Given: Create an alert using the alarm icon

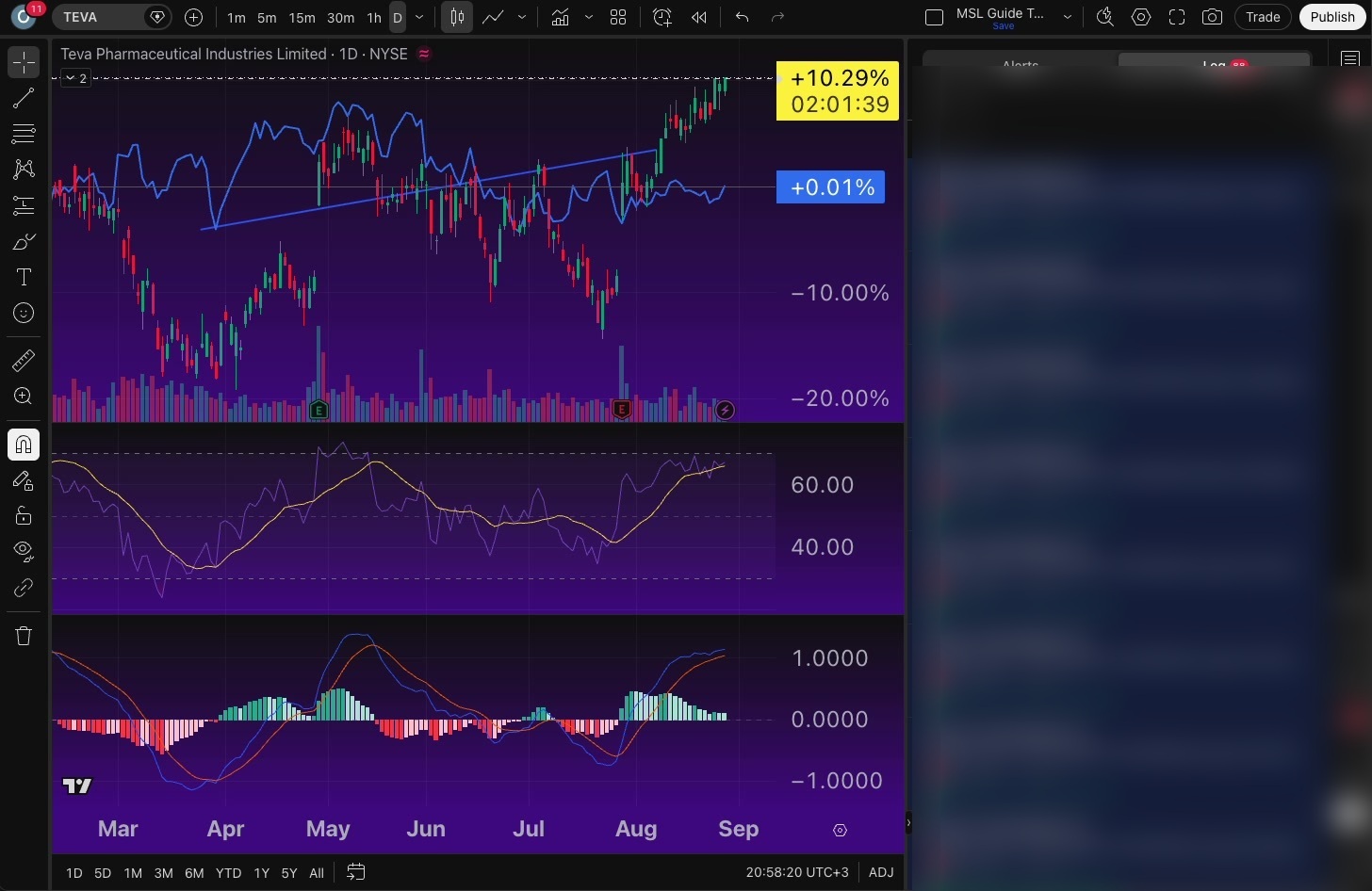Looking at the screenshot, I should 662,17.
